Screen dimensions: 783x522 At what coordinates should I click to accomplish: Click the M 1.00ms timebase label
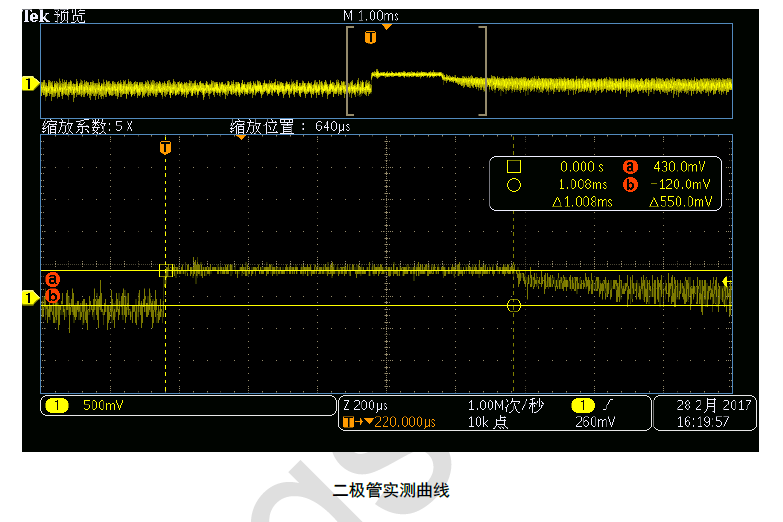(371, 16)
